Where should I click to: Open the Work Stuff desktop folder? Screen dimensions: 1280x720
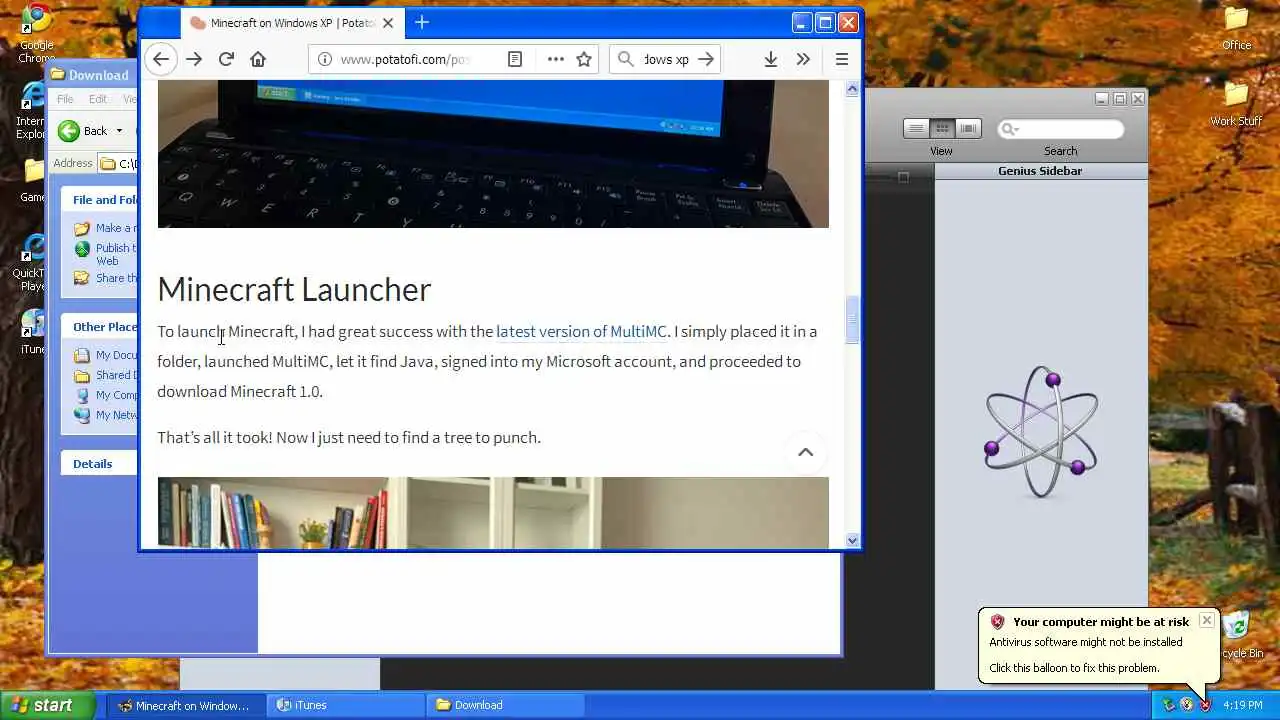(x=1237, y=103)
